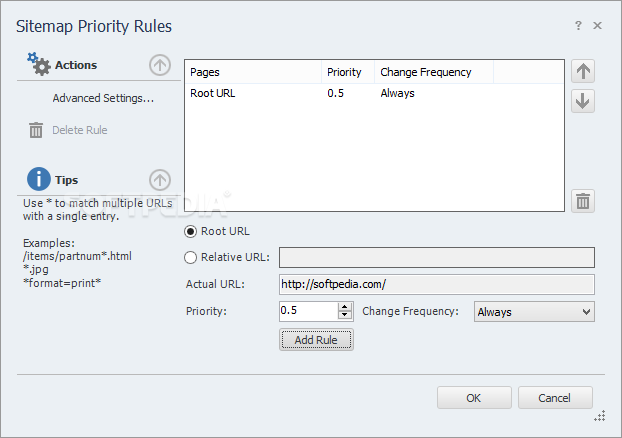Sort by the Pages column header

253,72
